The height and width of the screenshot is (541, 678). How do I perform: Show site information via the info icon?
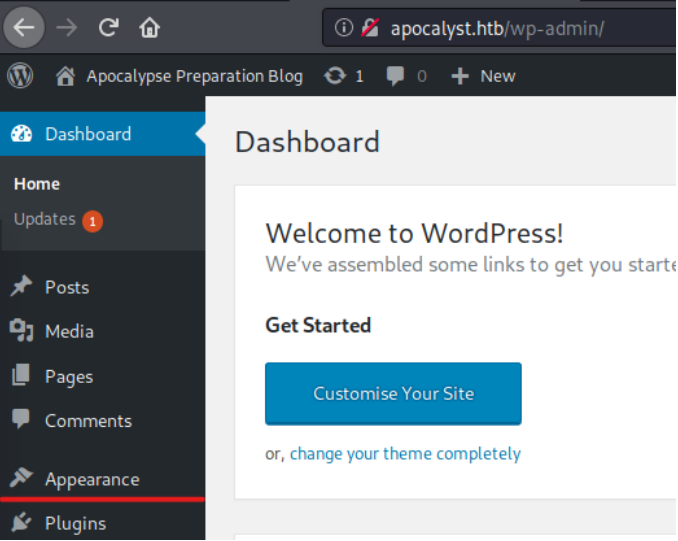click(x=344, y=28)
